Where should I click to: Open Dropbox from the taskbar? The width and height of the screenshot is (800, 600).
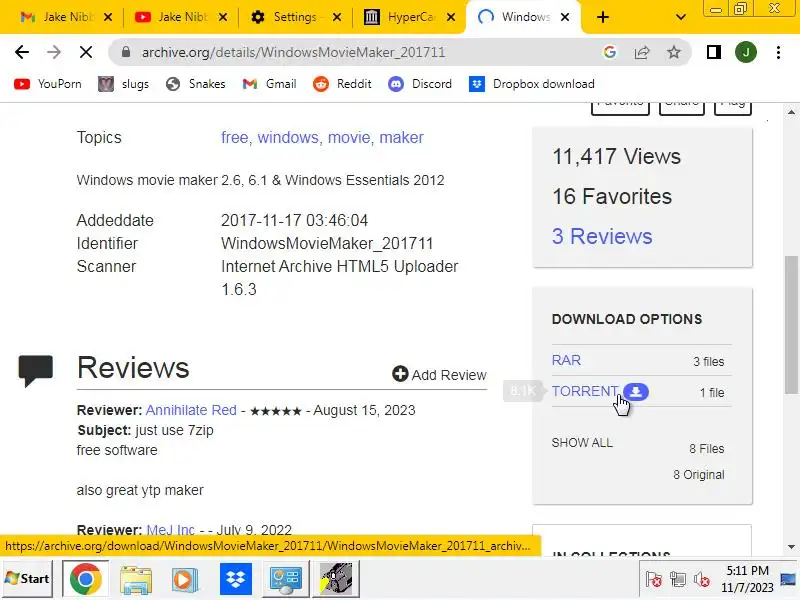(235, 579)
